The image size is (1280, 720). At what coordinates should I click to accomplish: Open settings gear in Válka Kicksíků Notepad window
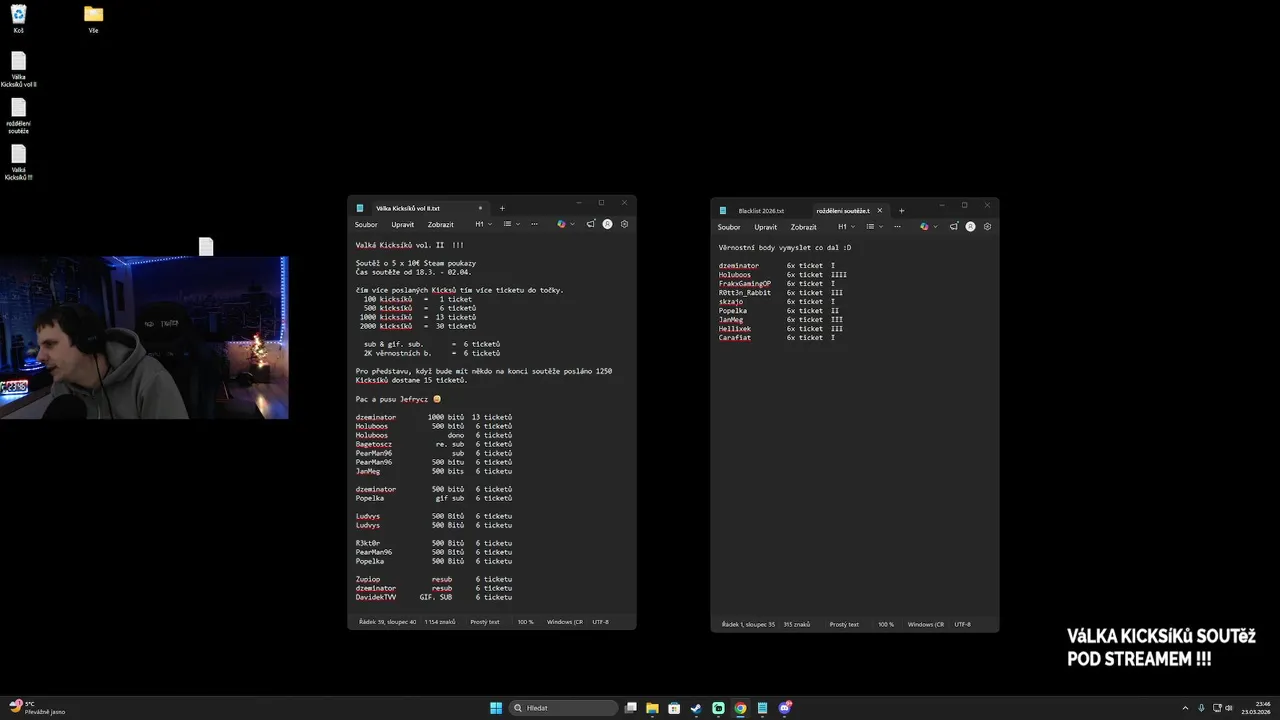(624, 224)
